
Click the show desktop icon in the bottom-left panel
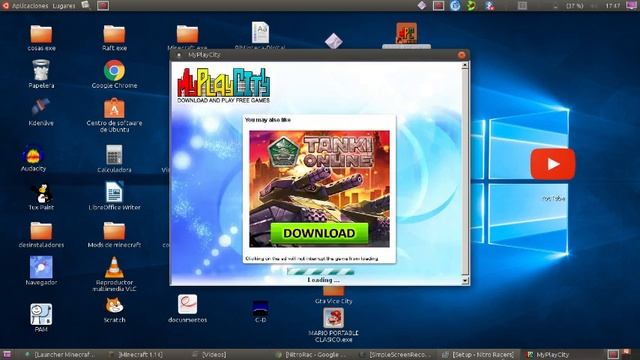coord(7,354)
